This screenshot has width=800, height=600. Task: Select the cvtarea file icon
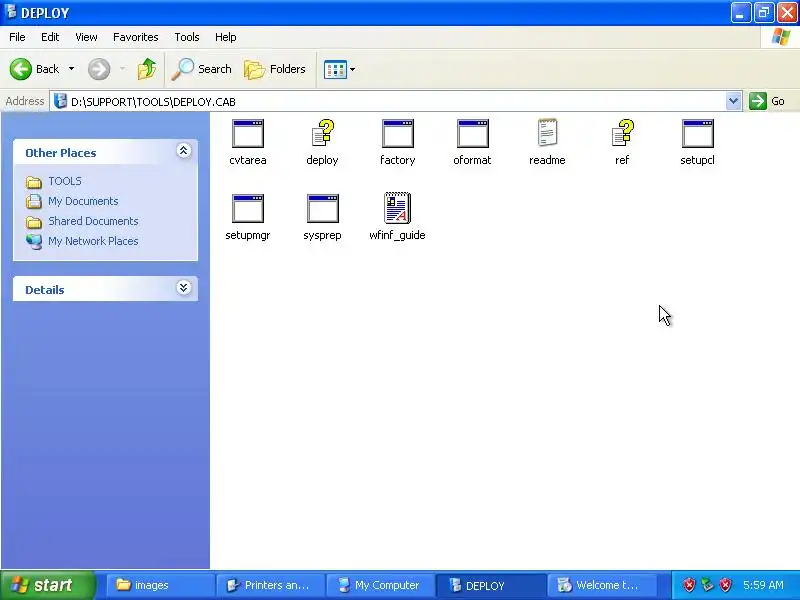tap(247, 134)
